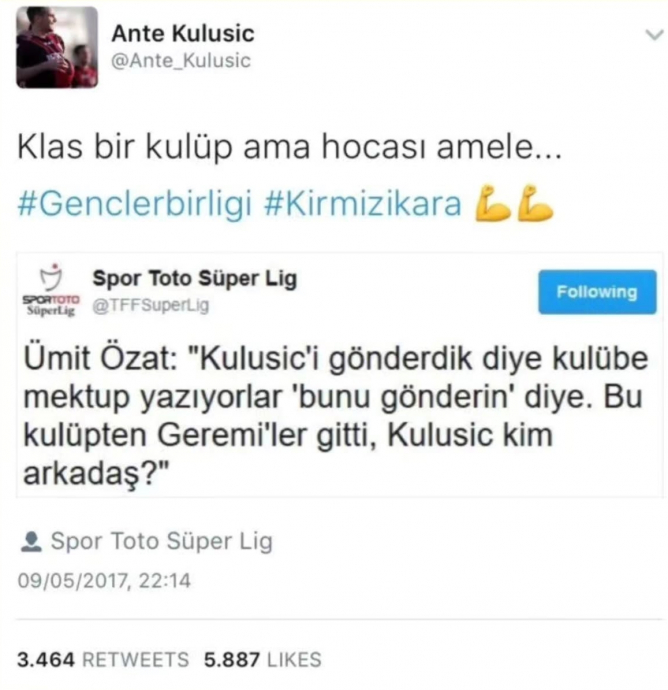Toggle the Following button
The width and height of the screenshot is (668, 690).
point(597,292)
